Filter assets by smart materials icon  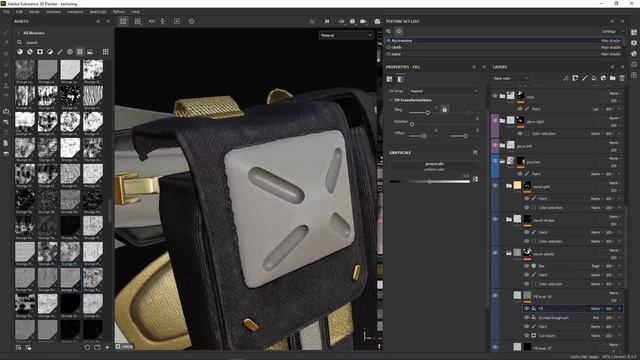(30, 52)
